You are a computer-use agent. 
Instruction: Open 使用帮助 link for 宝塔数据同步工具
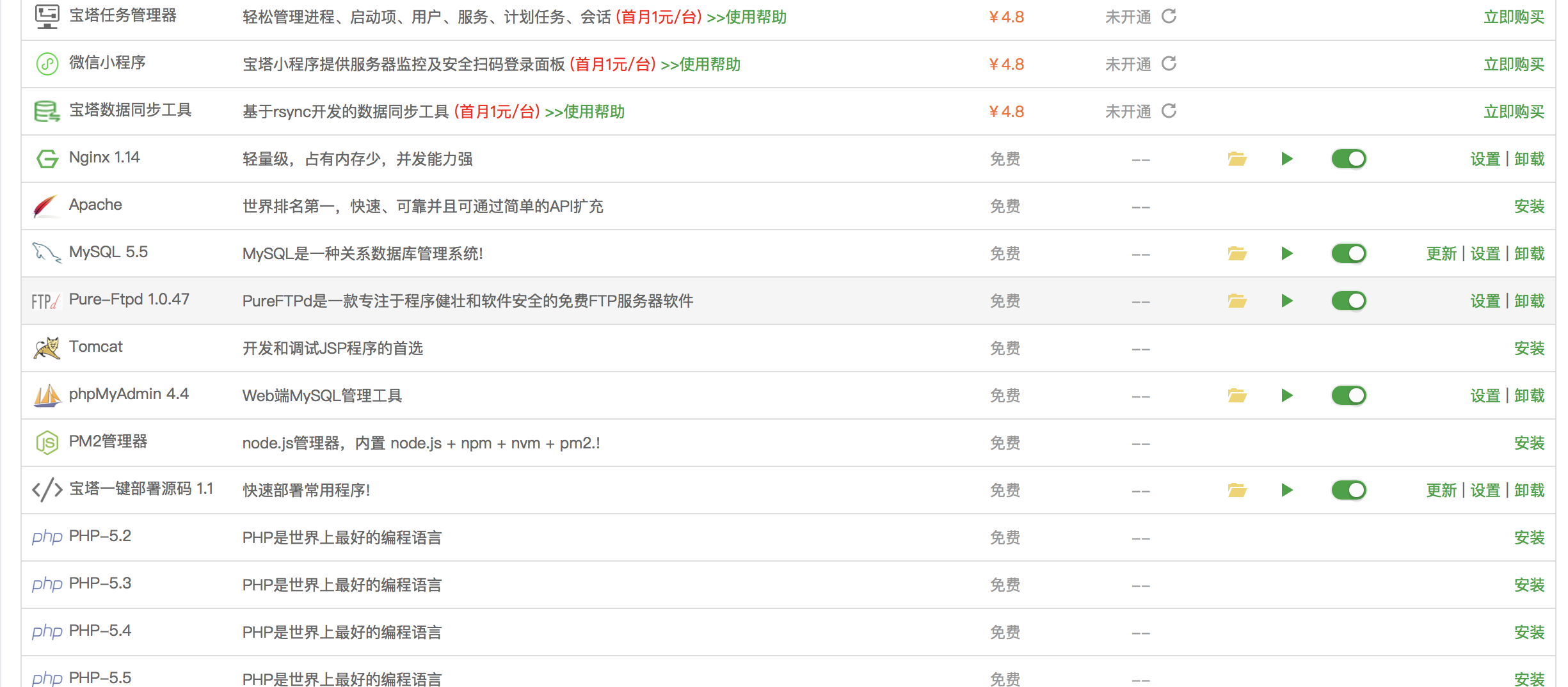pyautogui.click(x=584, y=112)
